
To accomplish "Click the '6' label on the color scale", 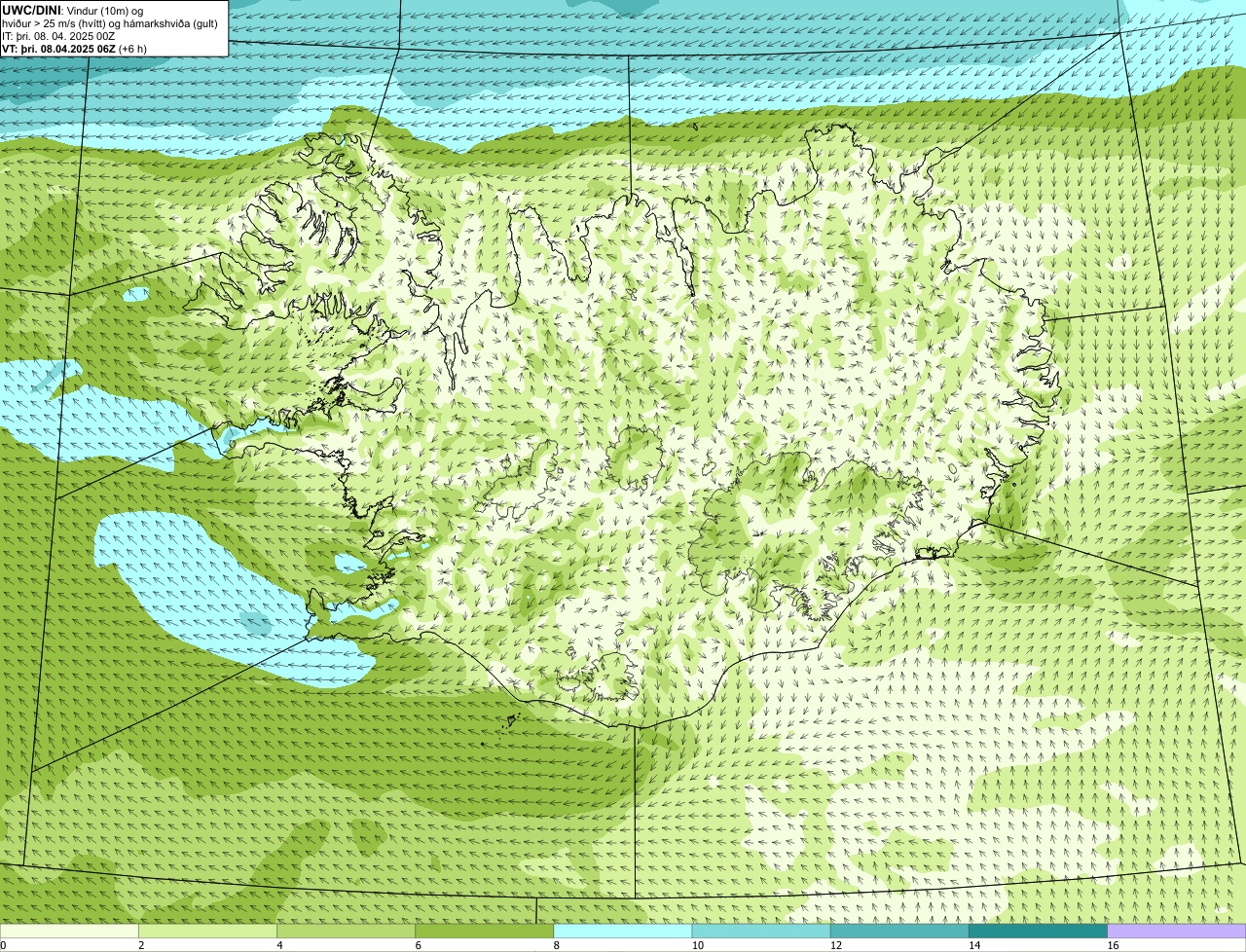I will coord(418,945).
